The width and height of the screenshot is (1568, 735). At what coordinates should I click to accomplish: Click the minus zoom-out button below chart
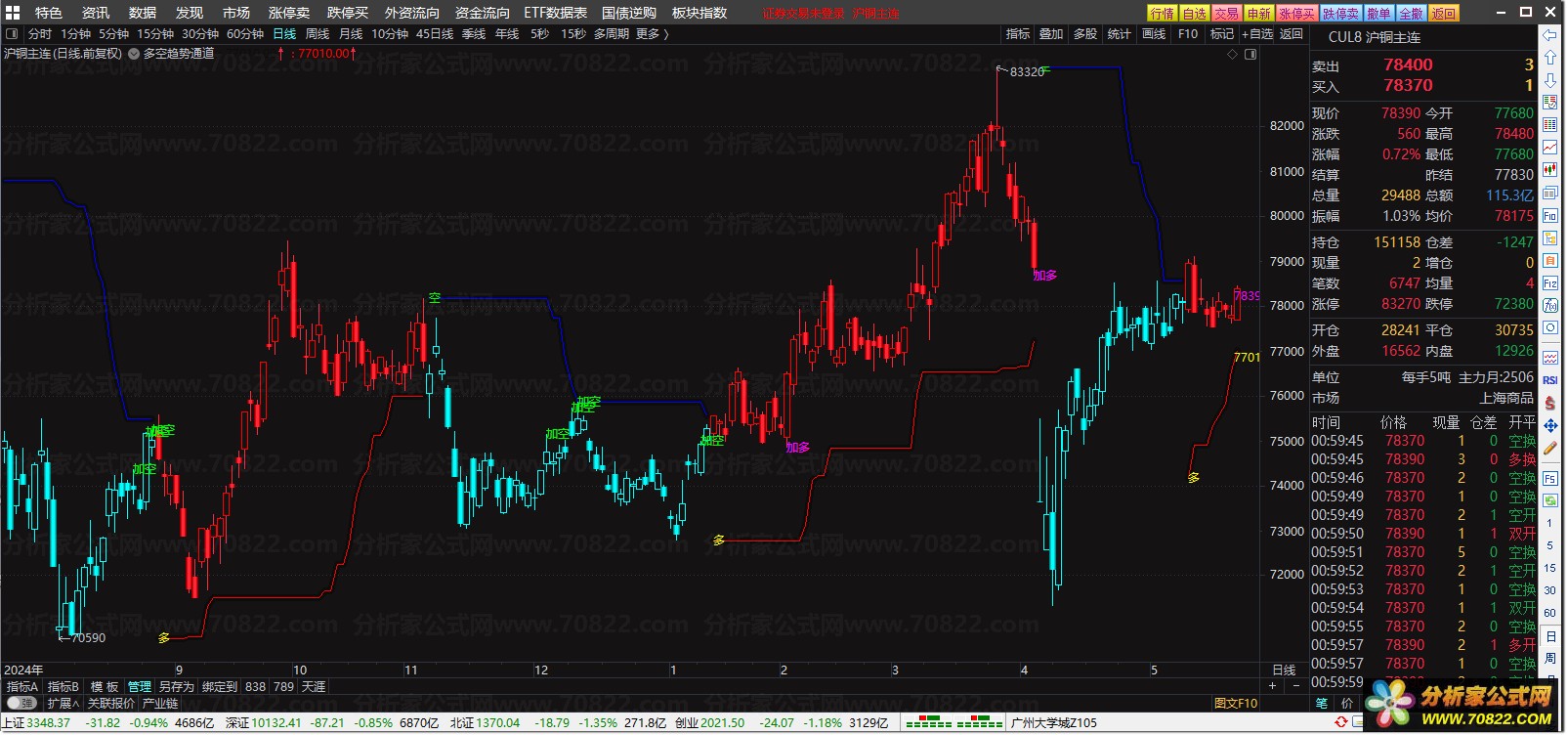click(1295, 685)
